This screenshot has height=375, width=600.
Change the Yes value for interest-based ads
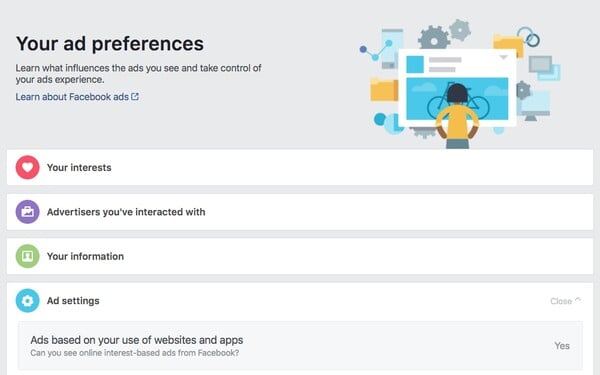[x=562, y=346]
